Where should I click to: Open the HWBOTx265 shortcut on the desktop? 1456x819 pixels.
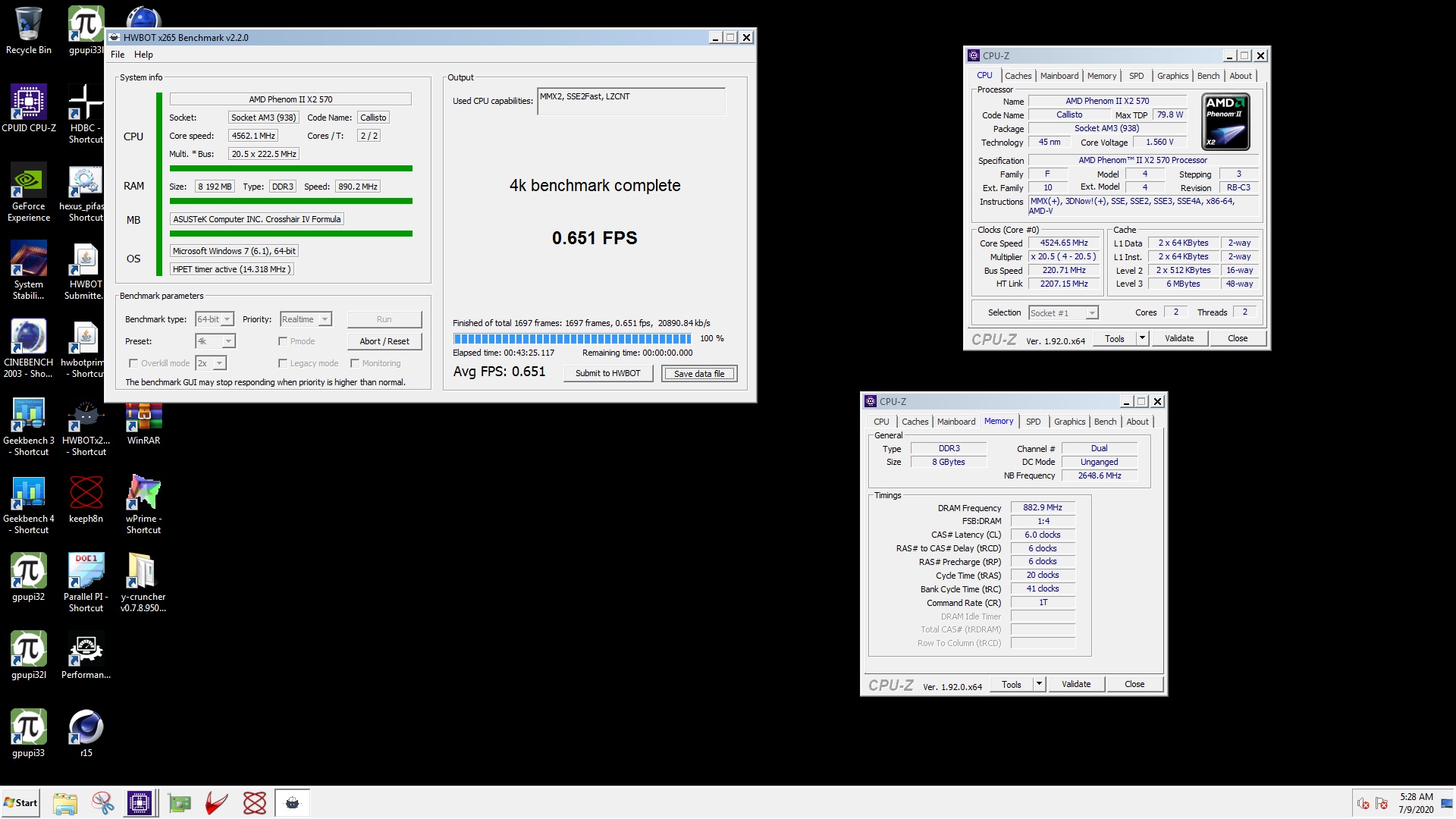point(86,426)
